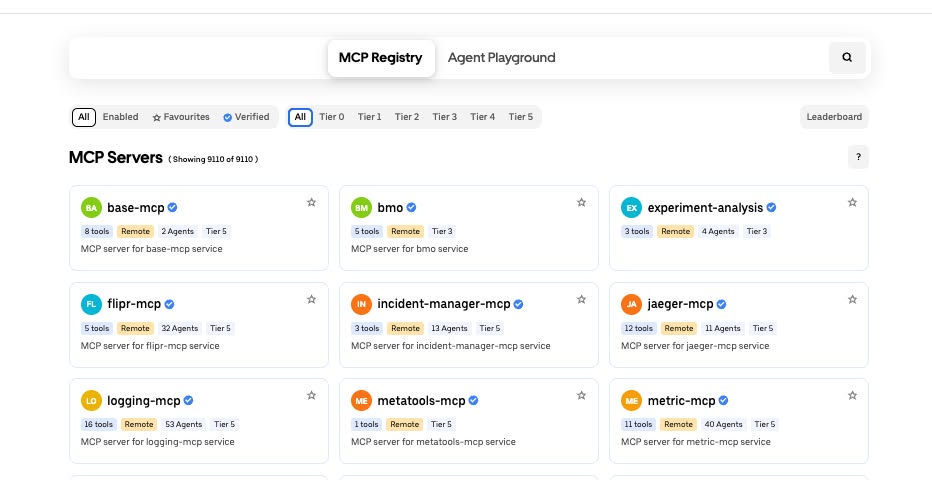Star the logging-mcp server
The image size is (932, 480).
tap(311, 396)
